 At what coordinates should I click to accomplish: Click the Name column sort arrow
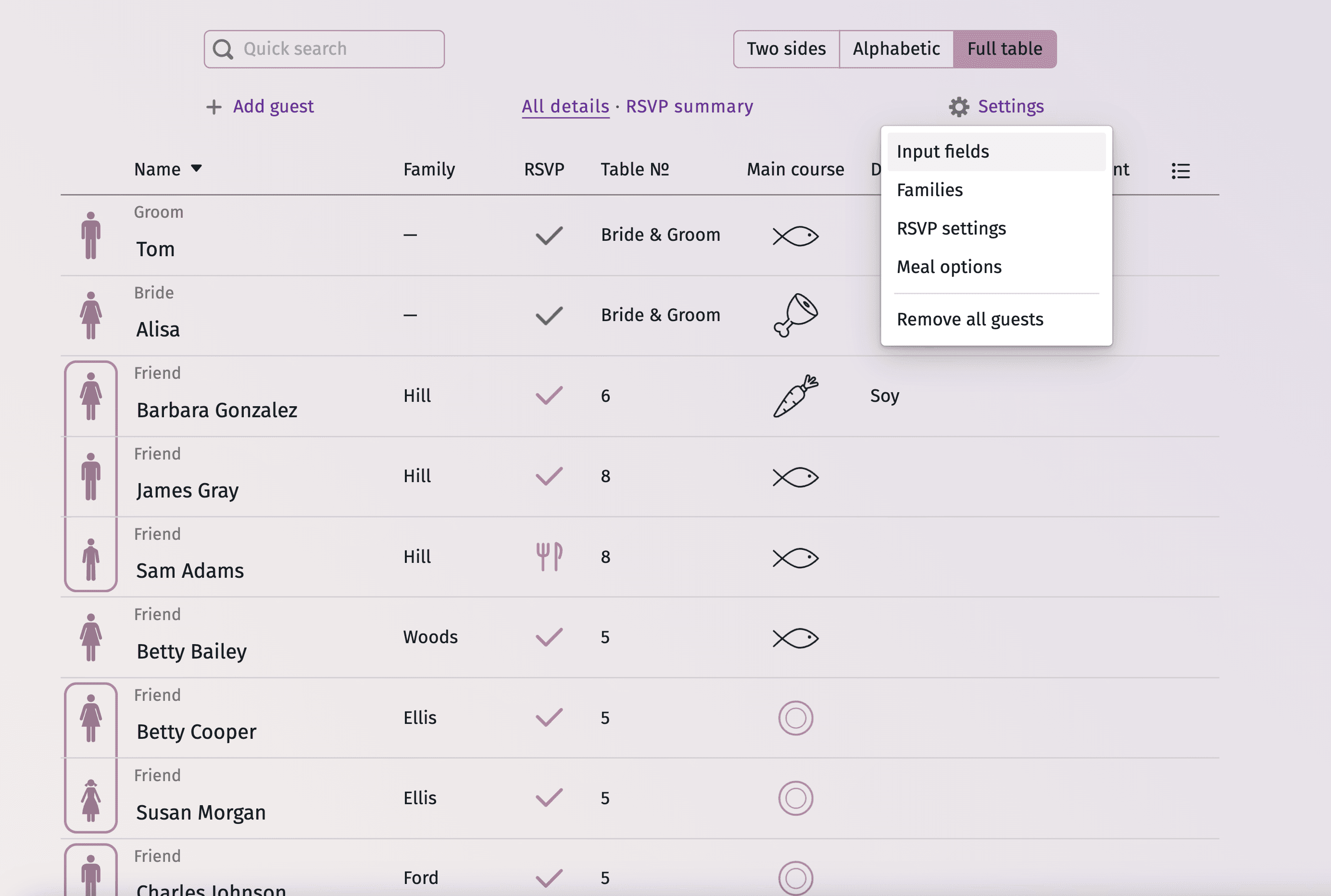pos(196,169)
